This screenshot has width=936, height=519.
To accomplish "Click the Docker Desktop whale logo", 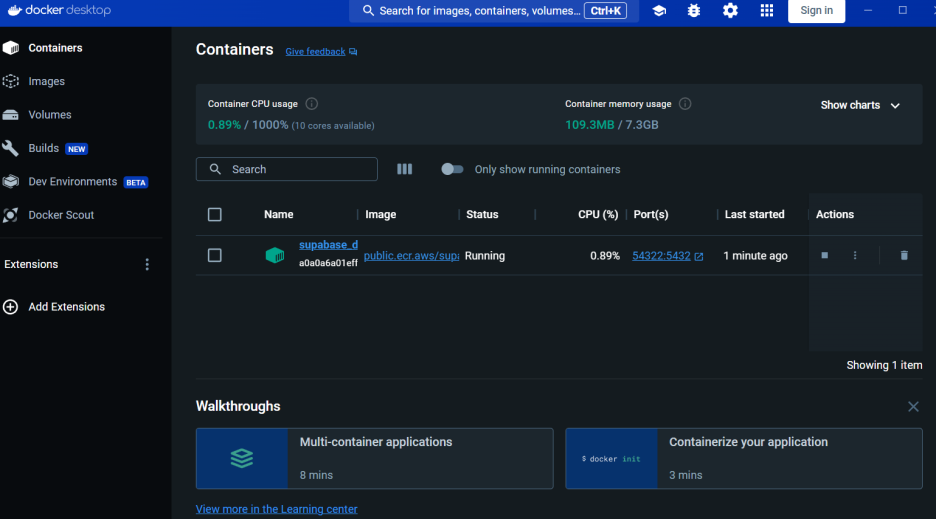I will [14, 10].
